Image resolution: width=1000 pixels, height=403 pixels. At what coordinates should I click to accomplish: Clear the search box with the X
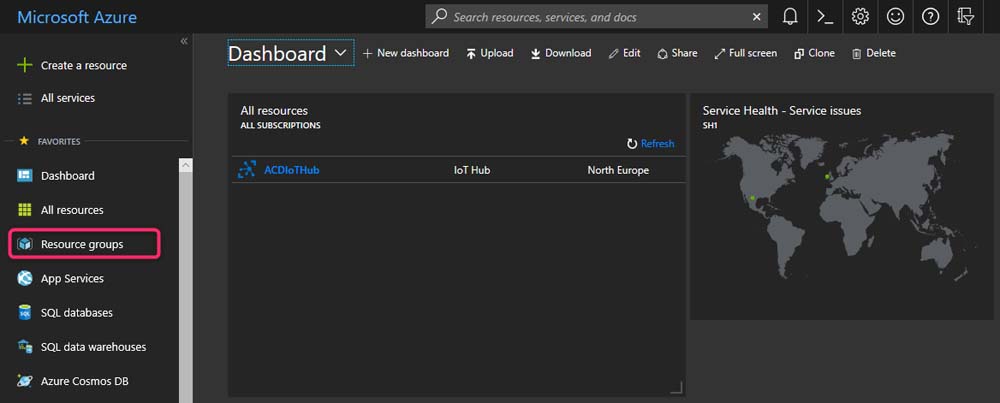tap(756, 17)
